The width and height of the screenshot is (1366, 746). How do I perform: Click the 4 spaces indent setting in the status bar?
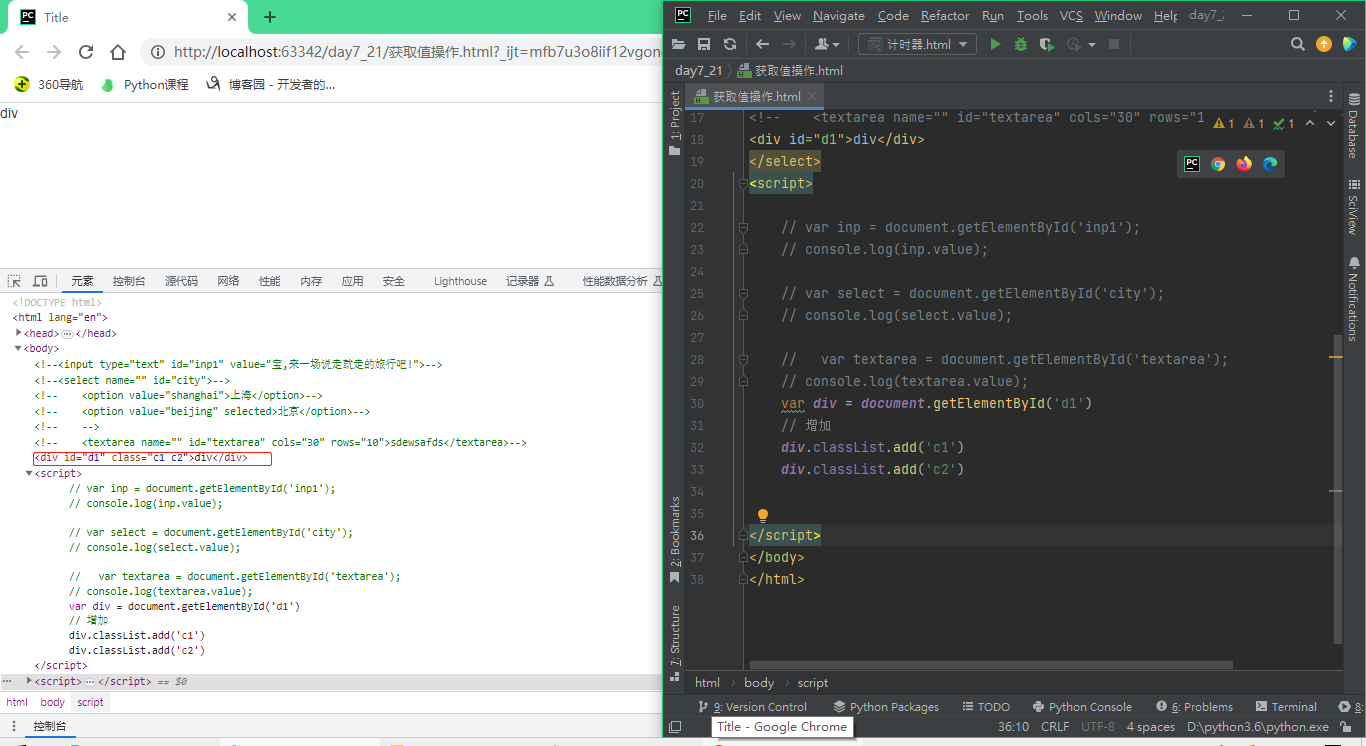click(1151, 727)
